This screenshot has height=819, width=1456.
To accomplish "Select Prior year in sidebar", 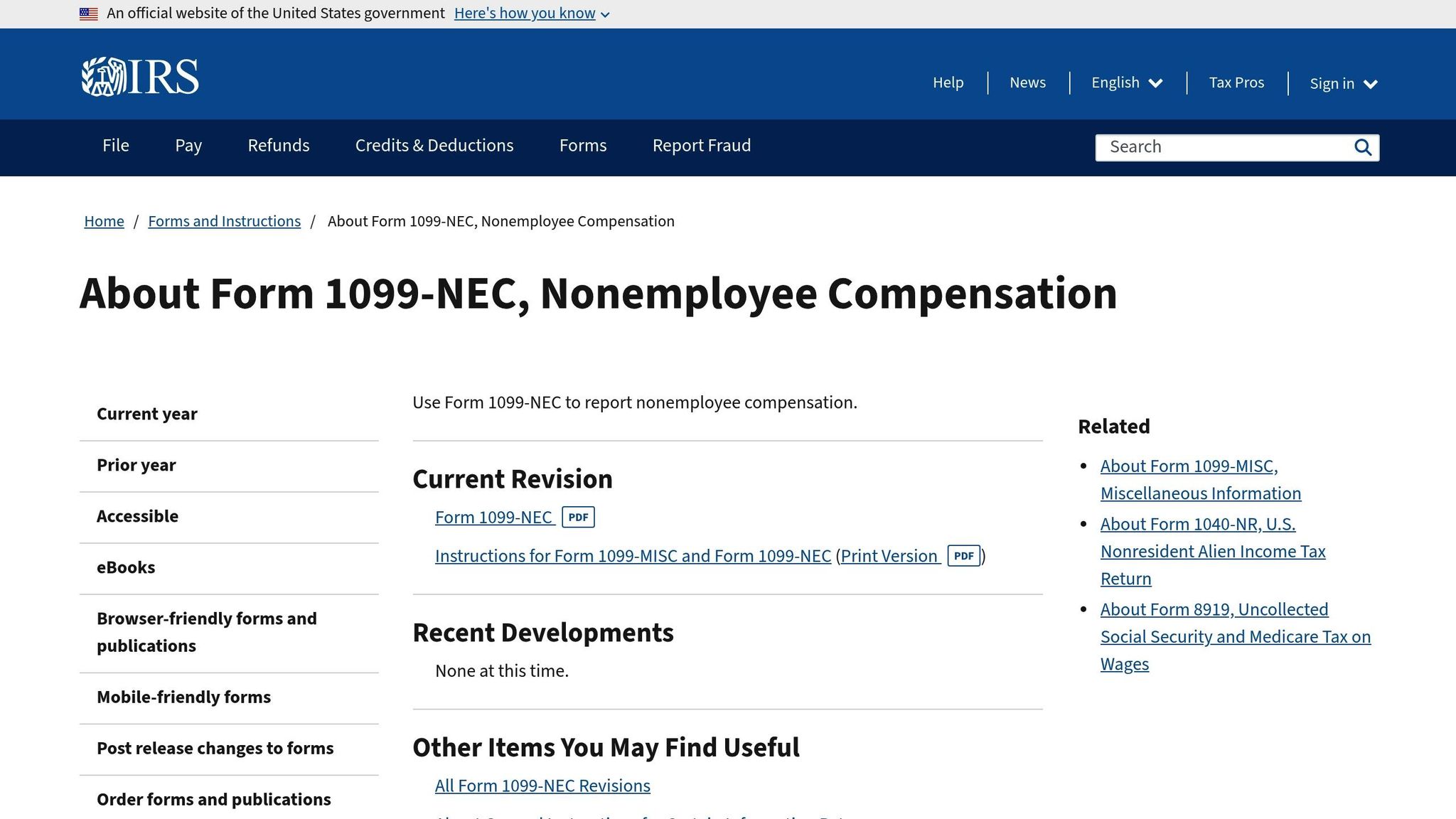I will [x=229, y=466].
